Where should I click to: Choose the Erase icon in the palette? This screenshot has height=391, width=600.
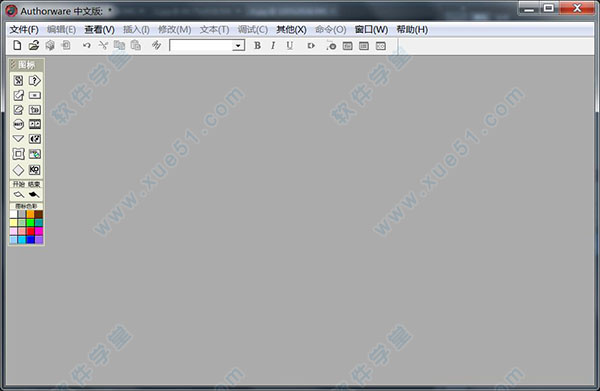[x=18, y=110]
